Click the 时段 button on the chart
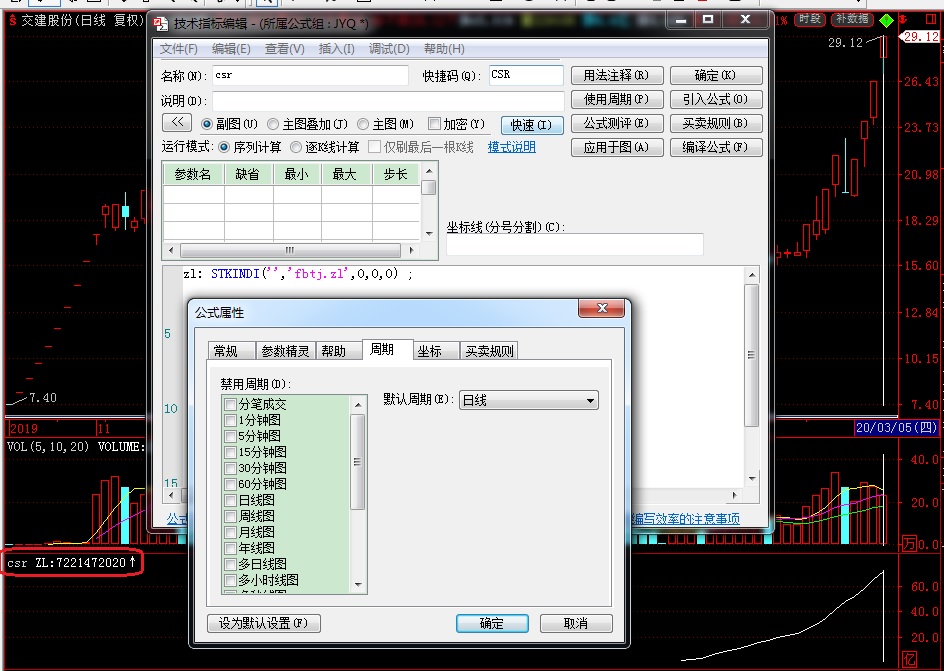944x671 pixels. click(810, 19)
